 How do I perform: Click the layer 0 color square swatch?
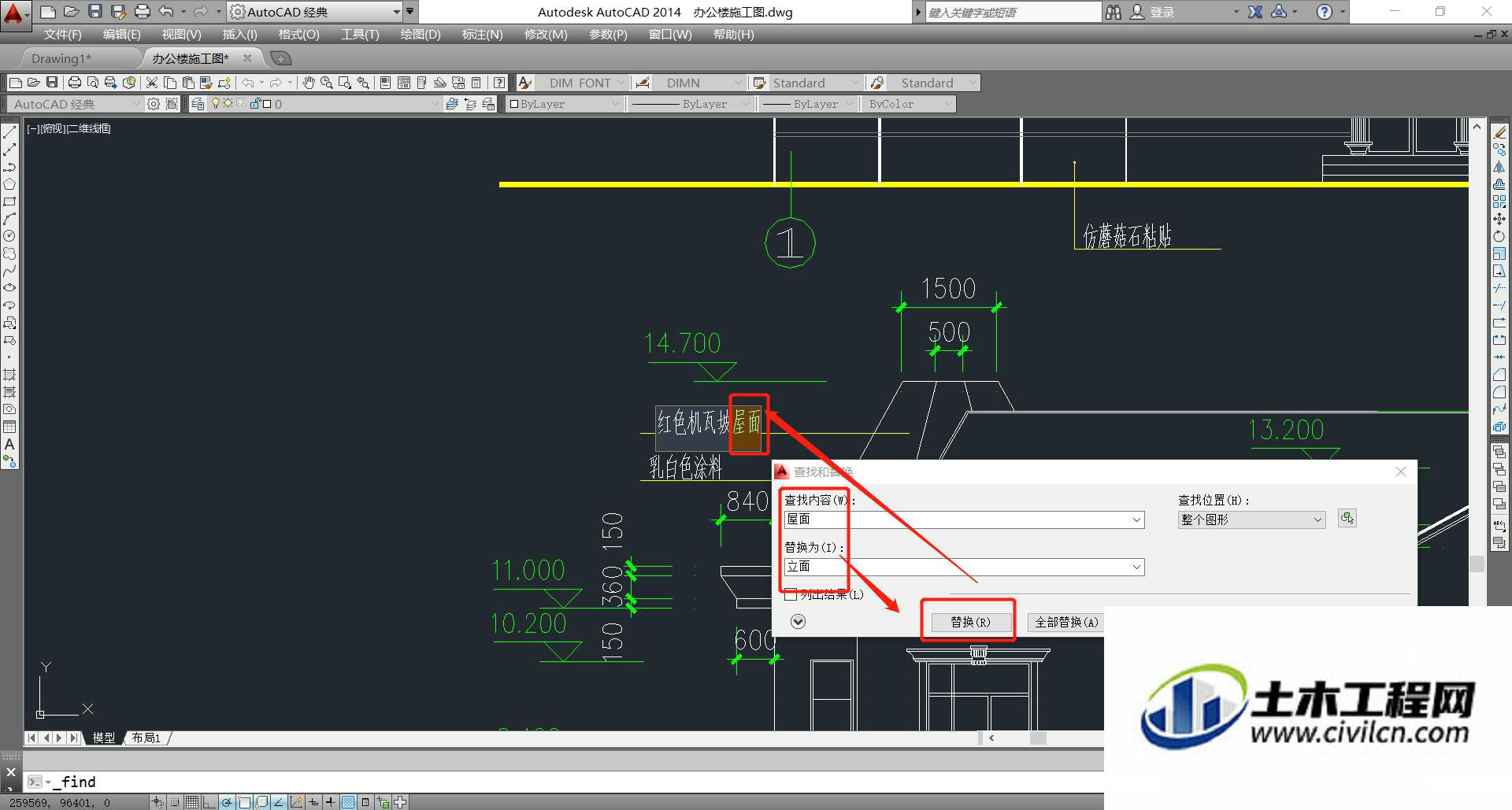267,104
